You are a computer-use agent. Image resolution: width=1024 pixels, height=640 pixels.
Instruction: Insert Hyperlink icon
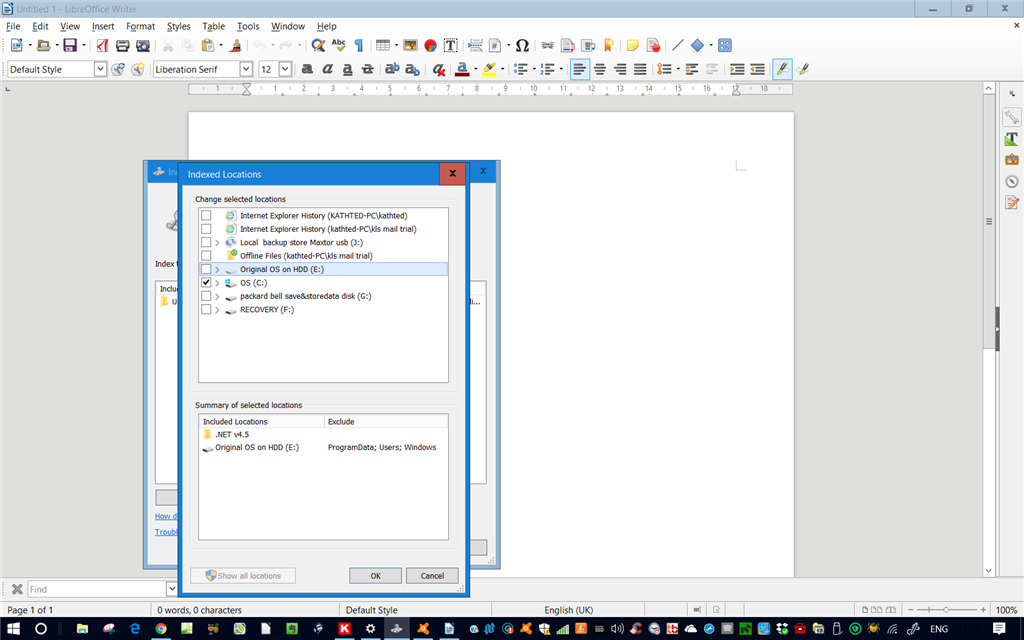pyautogui.click(x=547, y=45)
